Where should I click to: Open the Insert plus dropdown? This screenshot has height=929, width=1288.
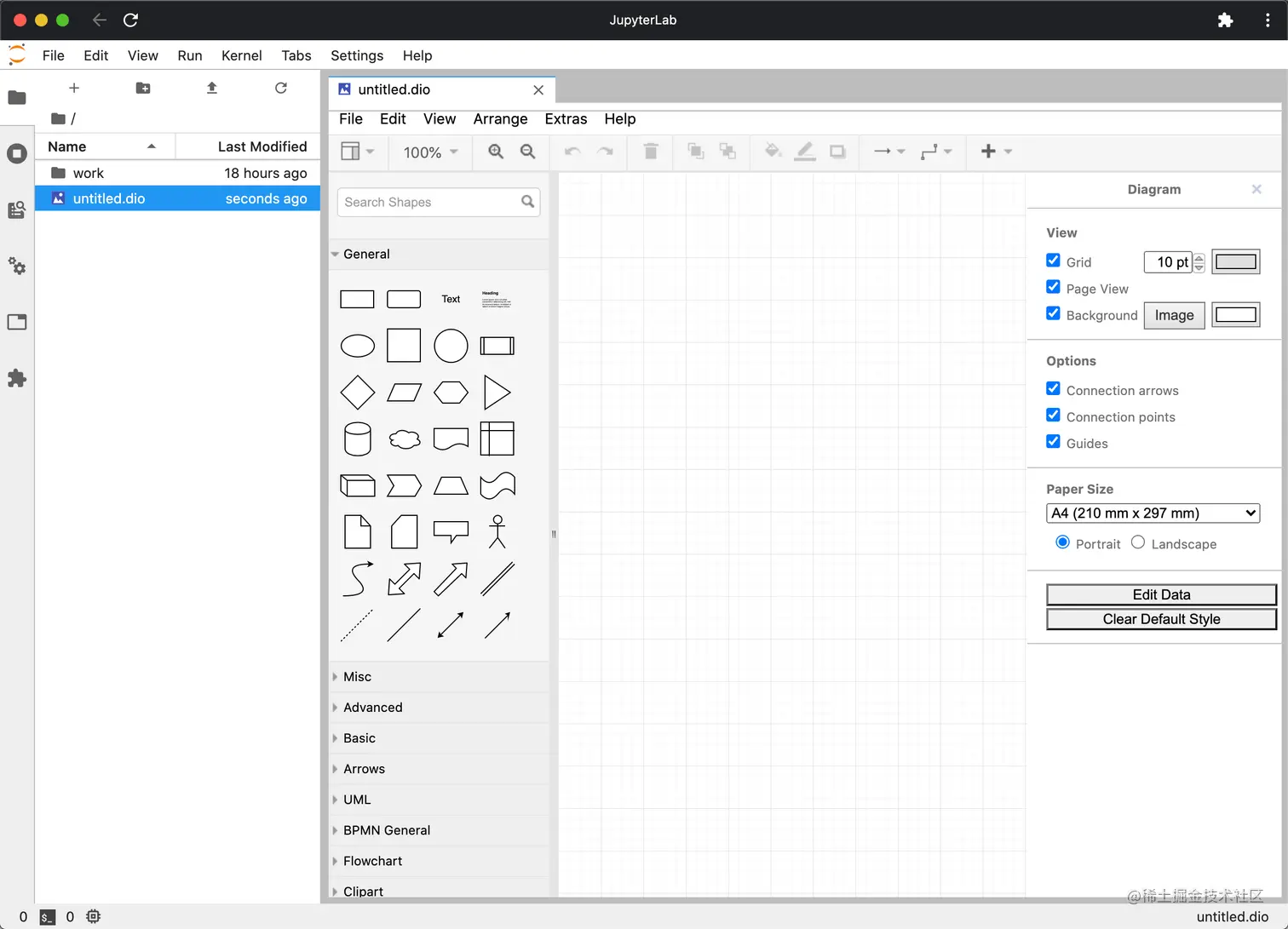point(996,152)
